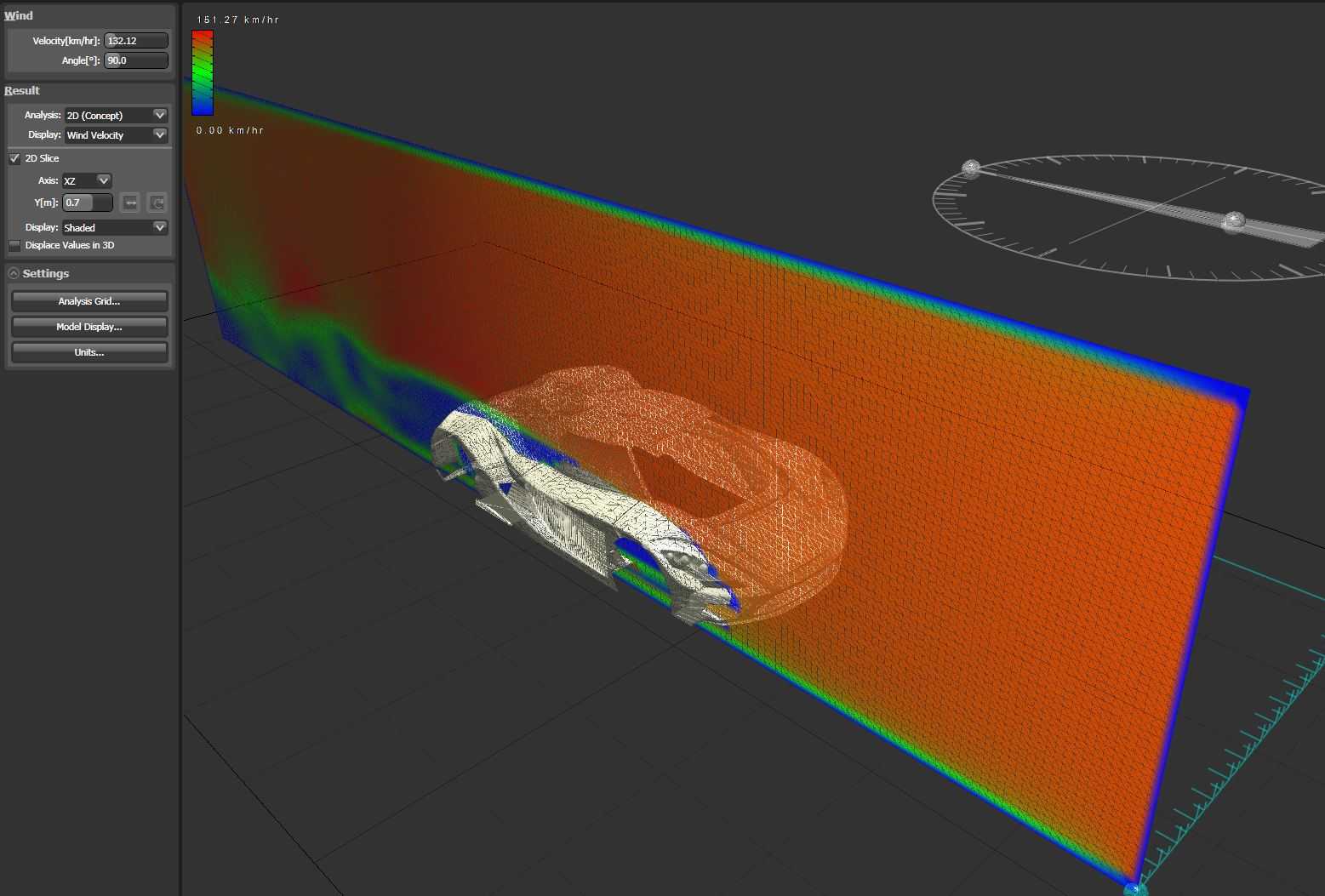Click the Angle field showing 90.0
The width and height of the screenshot is (1325, 896).
click(136, 60)
